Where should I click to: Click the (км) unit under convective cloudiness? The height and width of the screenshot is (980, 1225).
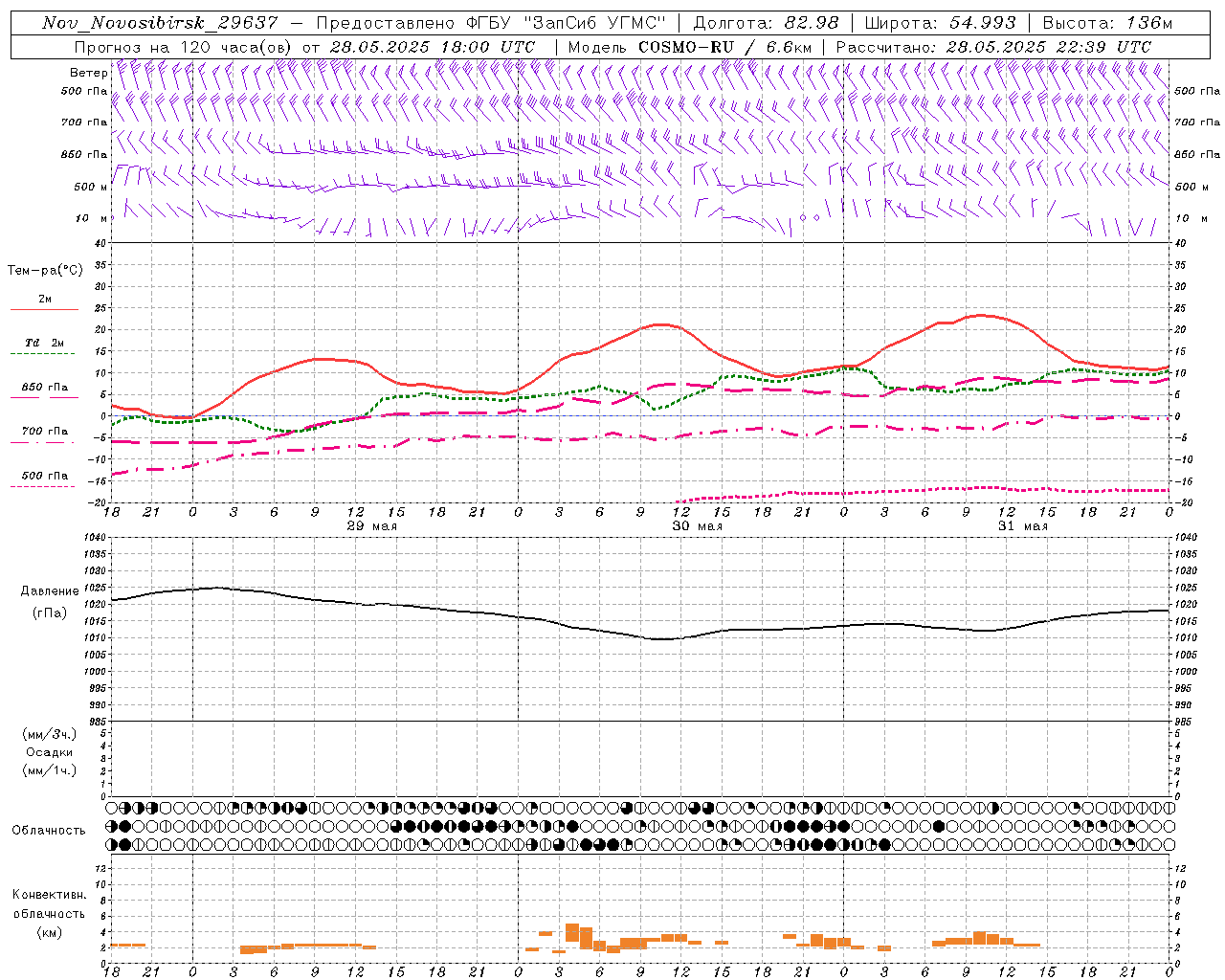[50, 932]
